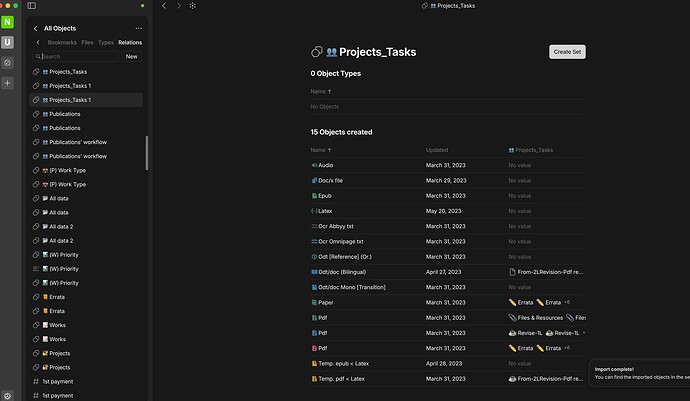Screen dimensions: 690x401
Task: Click the May 20, 2023 date cell
Action: tap(443, 211)
